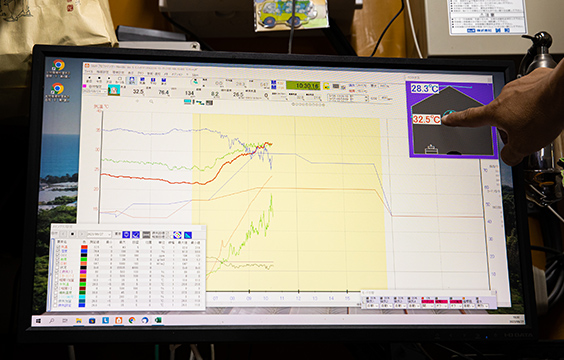Image resolution: width=564 pixels, height=360 pixels.
Task: Open the first dropdown in the bottom-right status panel
Action: pyautogui.click(x=372, y=306)
